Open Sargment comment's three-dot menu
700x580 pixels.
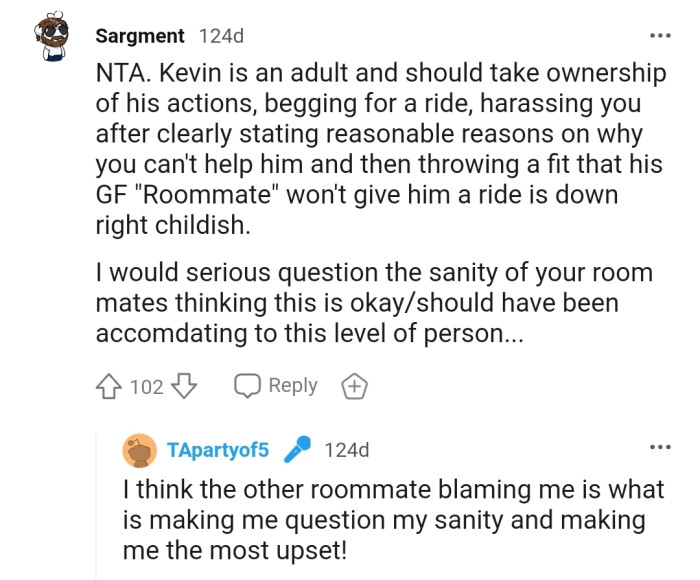pos(658,36)
